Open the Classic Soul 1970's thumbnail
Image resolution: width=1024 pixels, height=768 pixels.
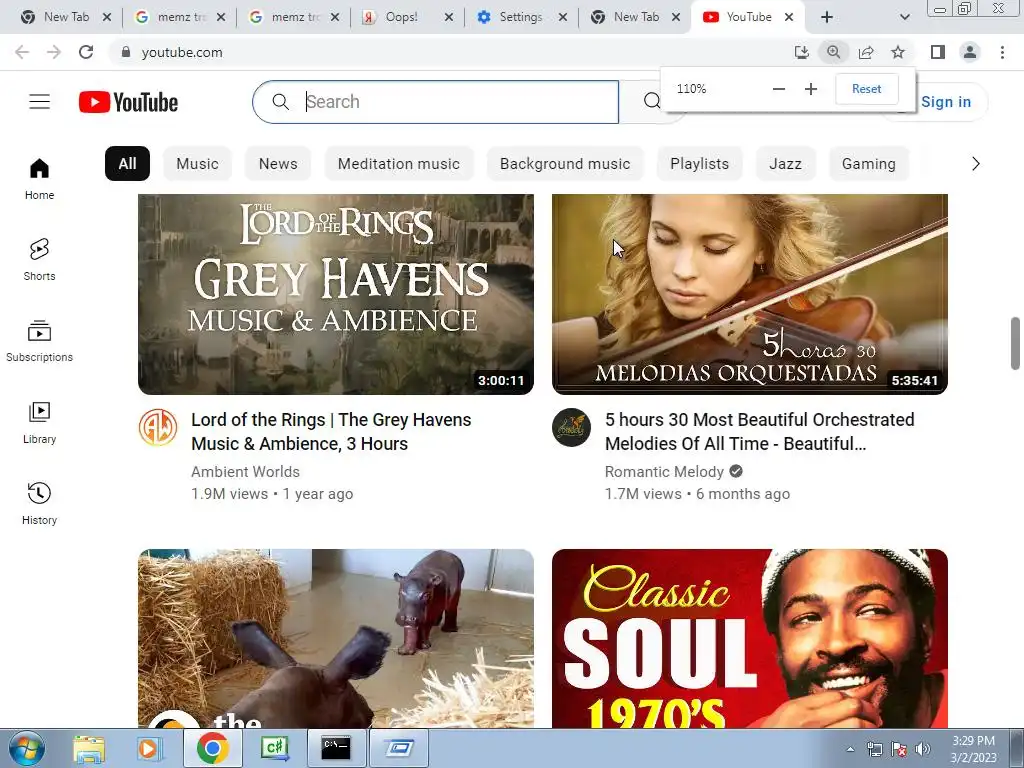pos(750,638)
